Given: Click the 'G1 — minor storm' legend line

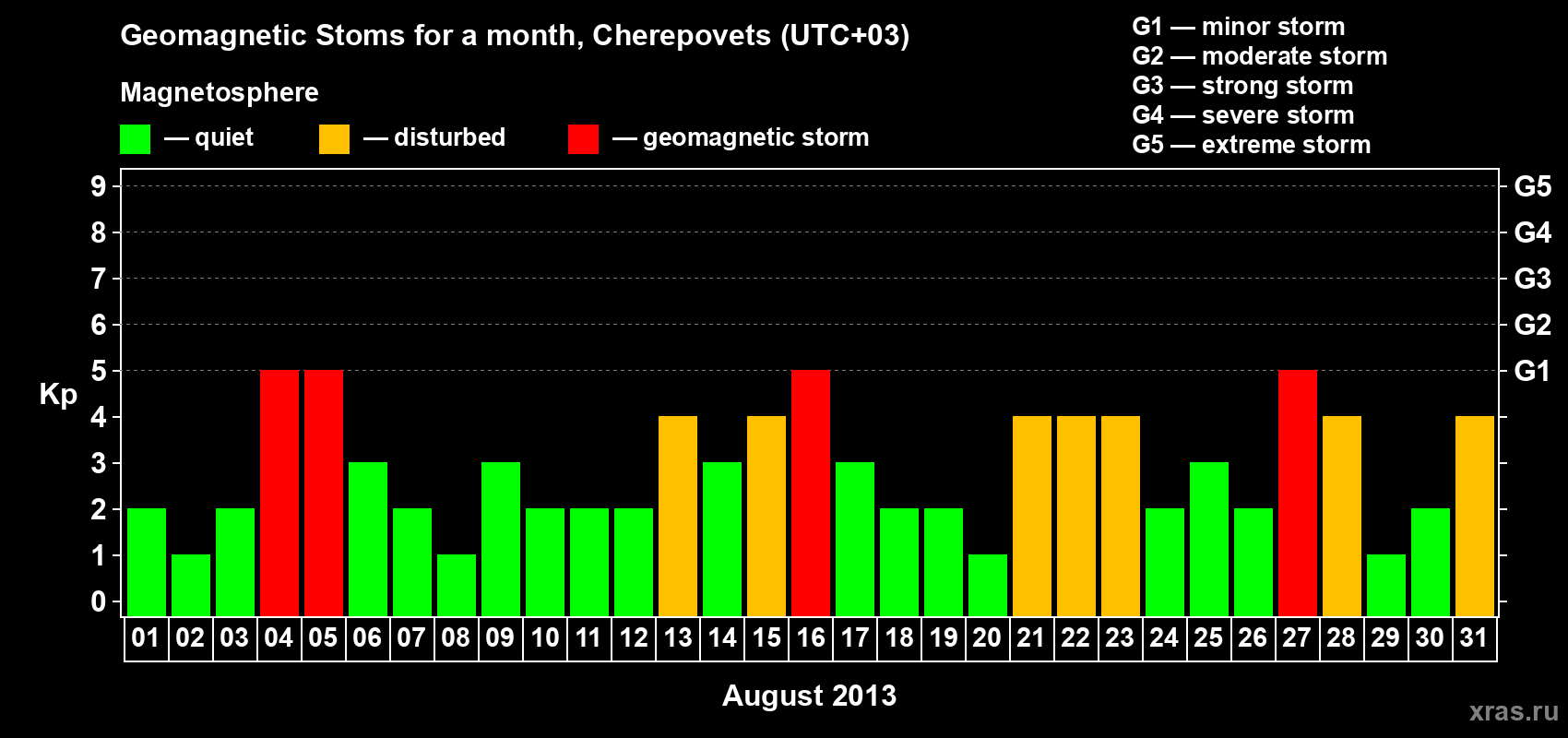Looking at the screenshot, I should [1239, 27].
